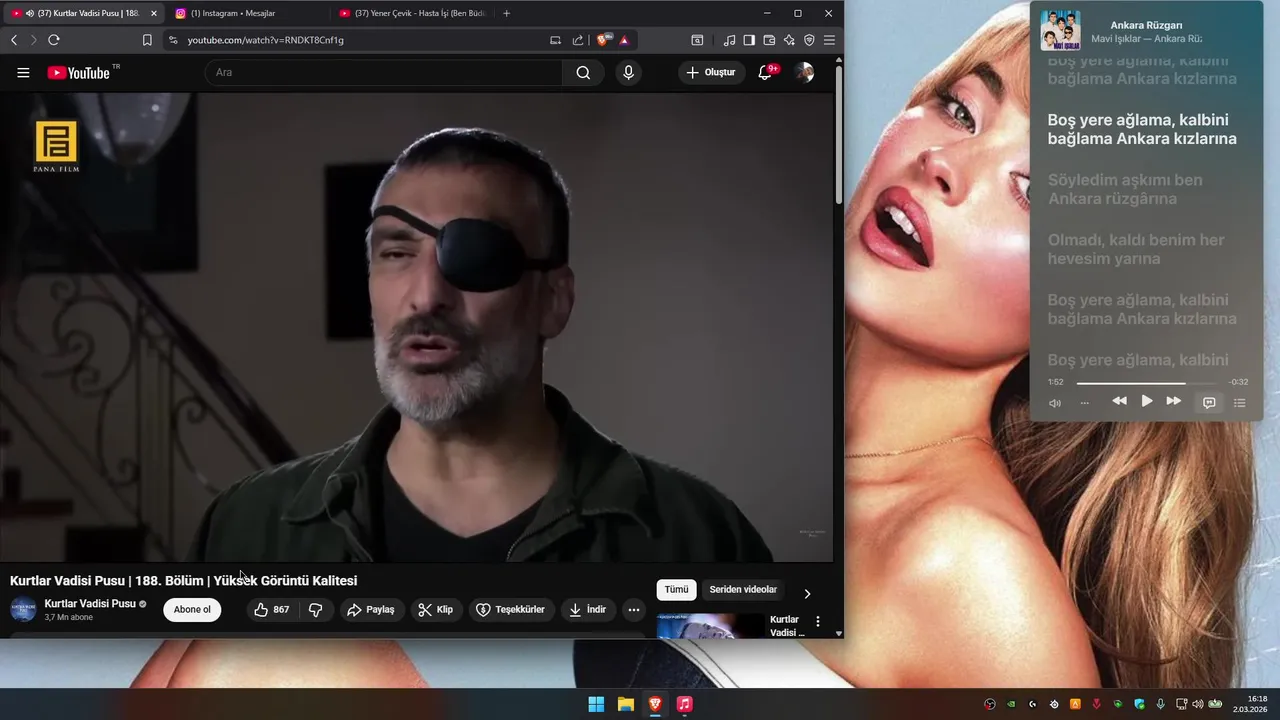Open Brave playlist music note icon
The height and width of the screenshot is (720, 1280).
coord(729,40)
